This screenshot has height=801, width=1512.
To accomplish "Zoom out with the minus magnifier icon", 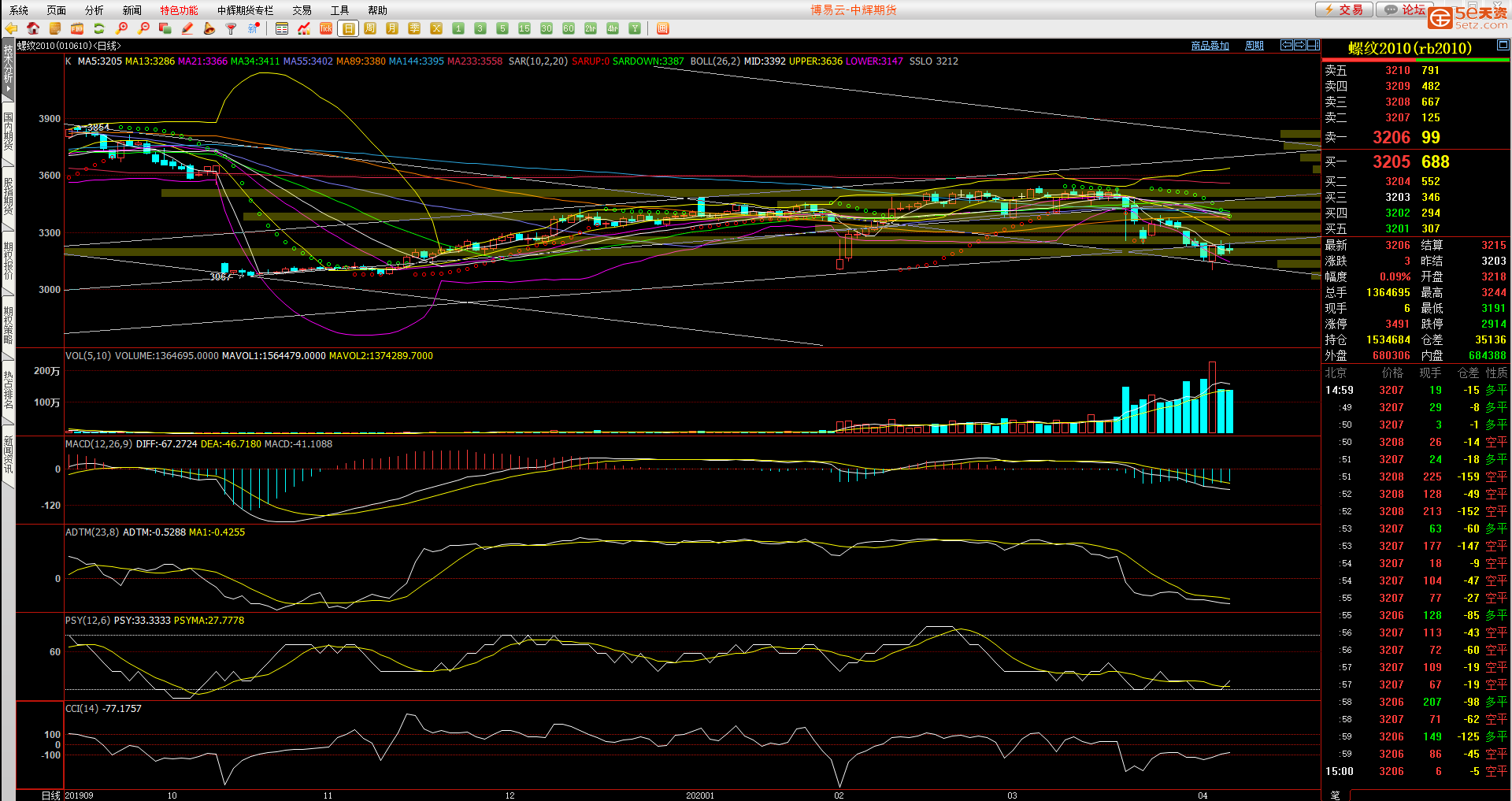I will pyautogui.click(x=143, y=28).
